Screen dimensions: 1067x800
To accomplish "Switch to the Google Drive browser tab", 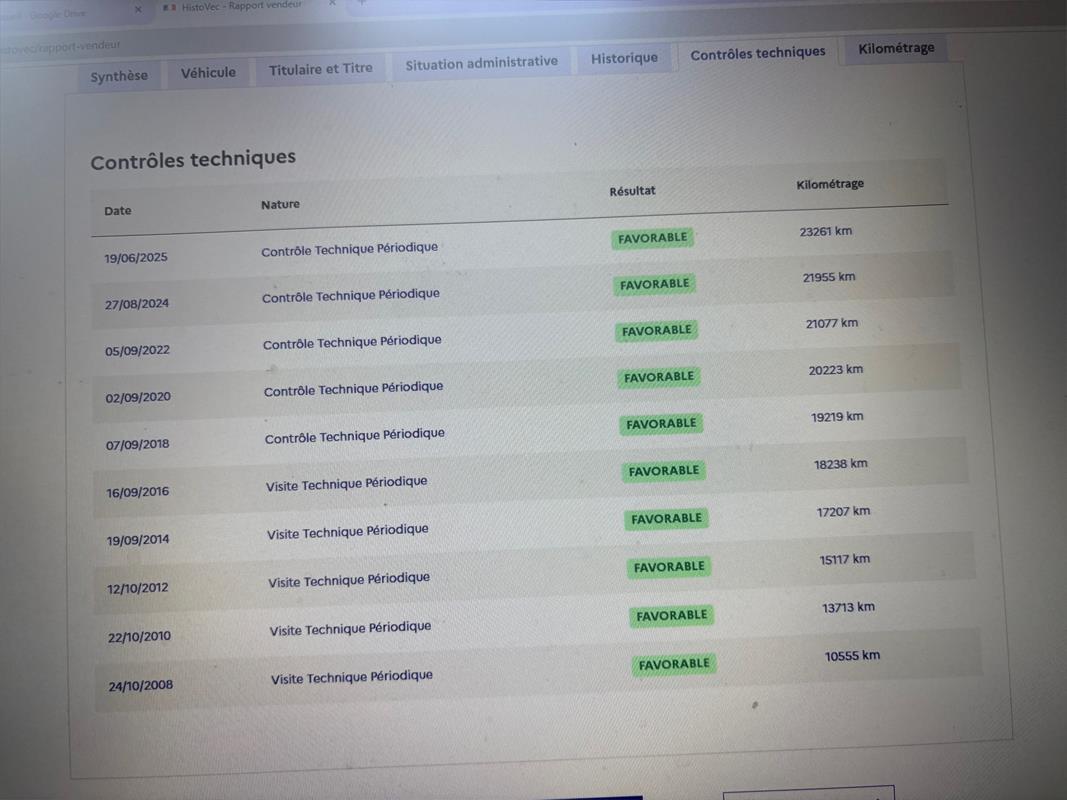I will (58, 14).
